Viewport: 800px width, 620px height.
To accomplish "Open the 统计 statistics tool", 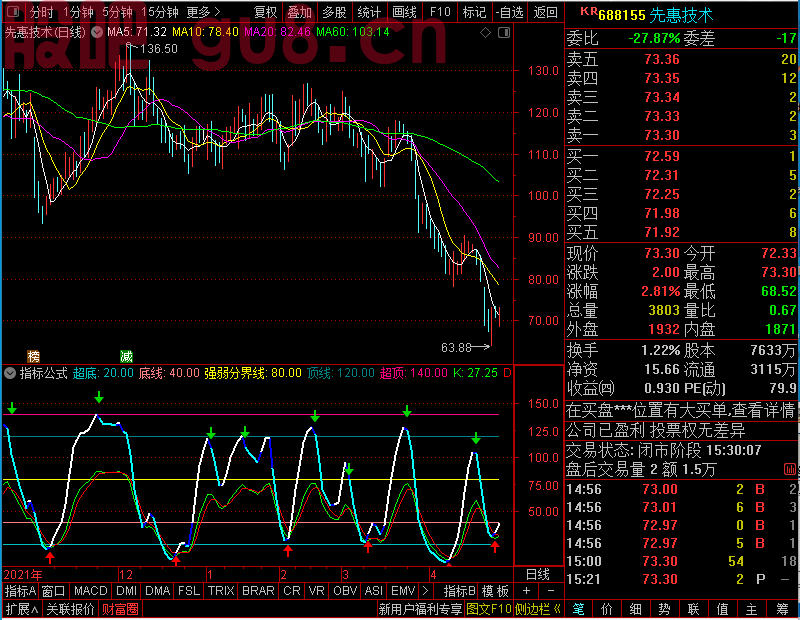I will click(x=369, y=12).
